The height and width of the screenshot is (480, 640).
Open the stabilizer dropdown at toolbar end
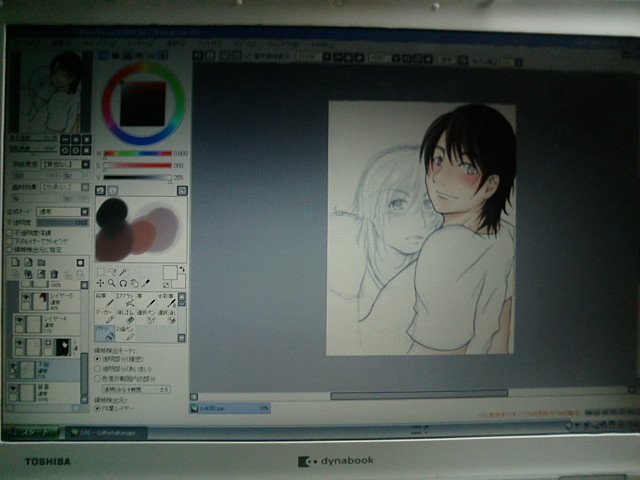coord(518,62)
